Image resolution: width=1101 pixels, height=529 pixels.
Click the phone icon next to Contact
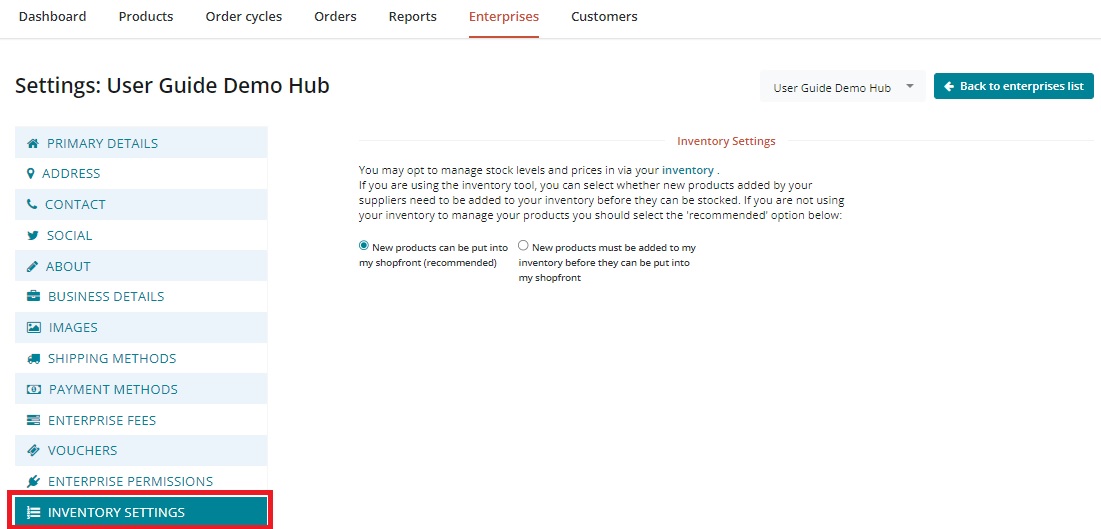(32, 204)
